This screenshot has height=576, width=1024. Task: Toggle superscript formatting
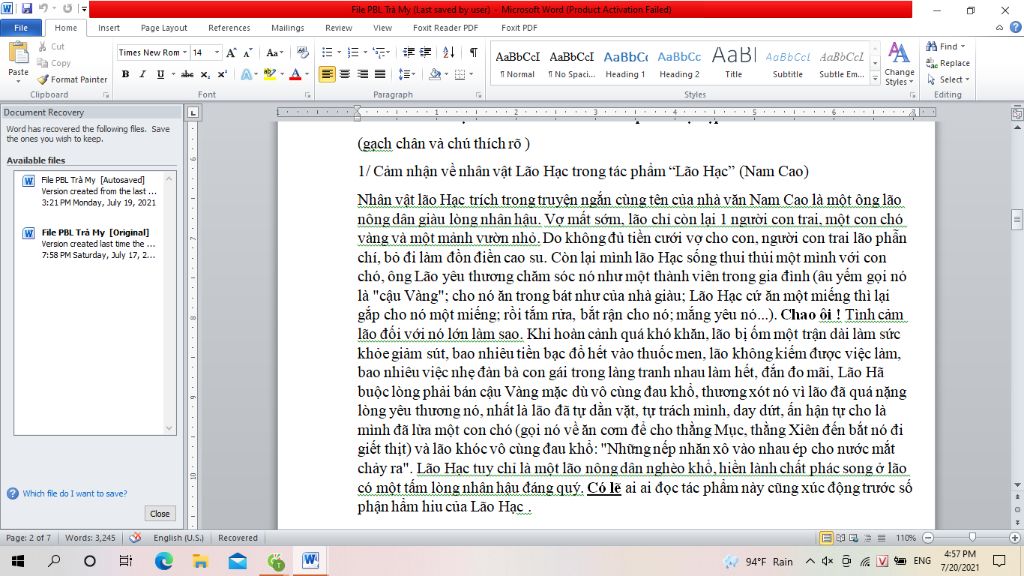pyautogui.click(x=222, y=74)
